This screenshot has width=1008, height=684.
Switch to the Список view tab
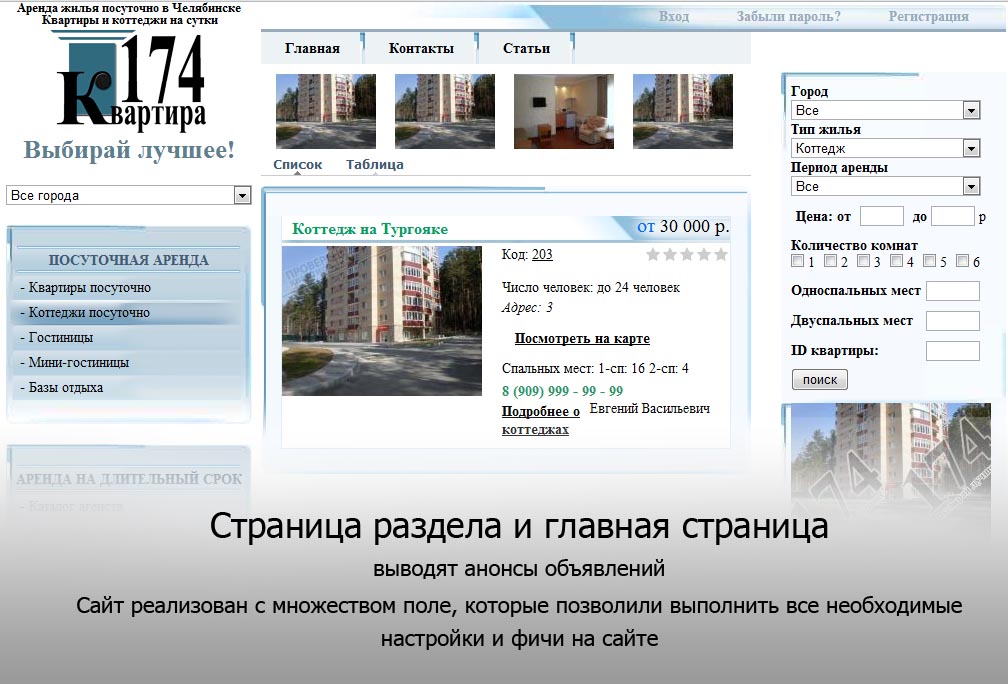(297, 164)
